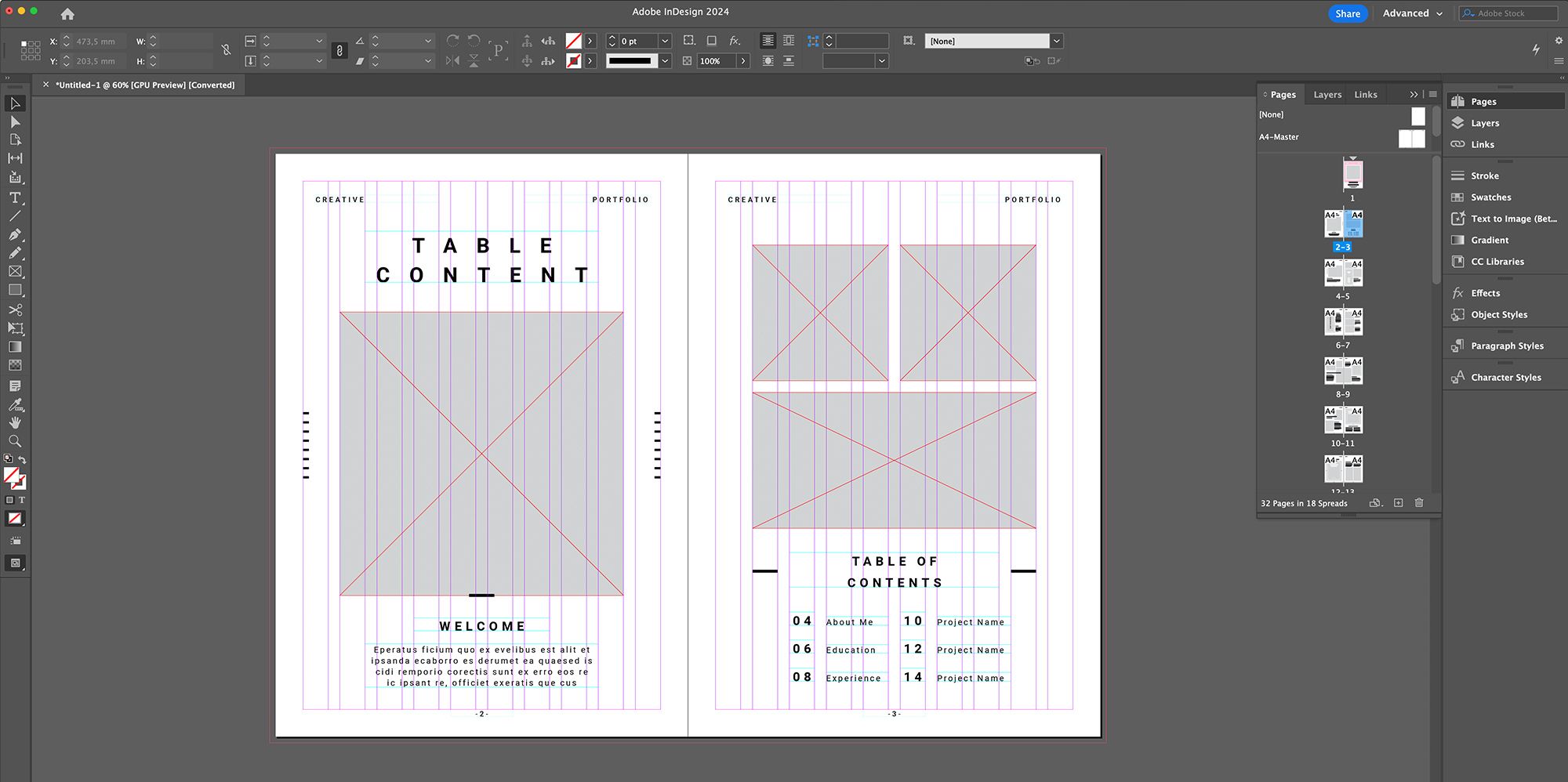The image size is (1568, 782).
Task: Toggle constrain proportions for scaling link
Action: tap(339, 51)
